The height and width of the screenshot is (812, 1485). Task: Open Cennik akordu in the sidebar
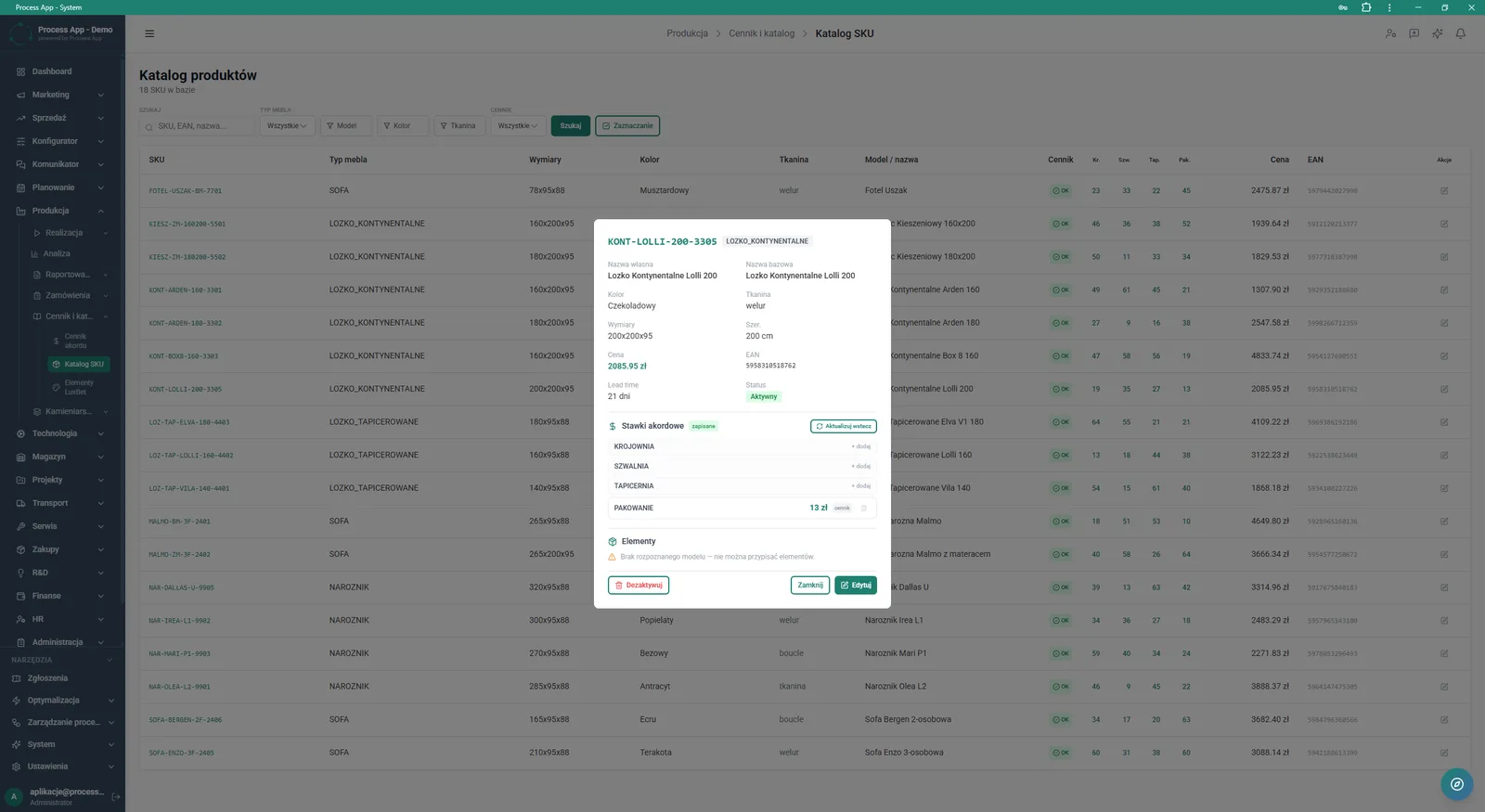click(75, 341)
